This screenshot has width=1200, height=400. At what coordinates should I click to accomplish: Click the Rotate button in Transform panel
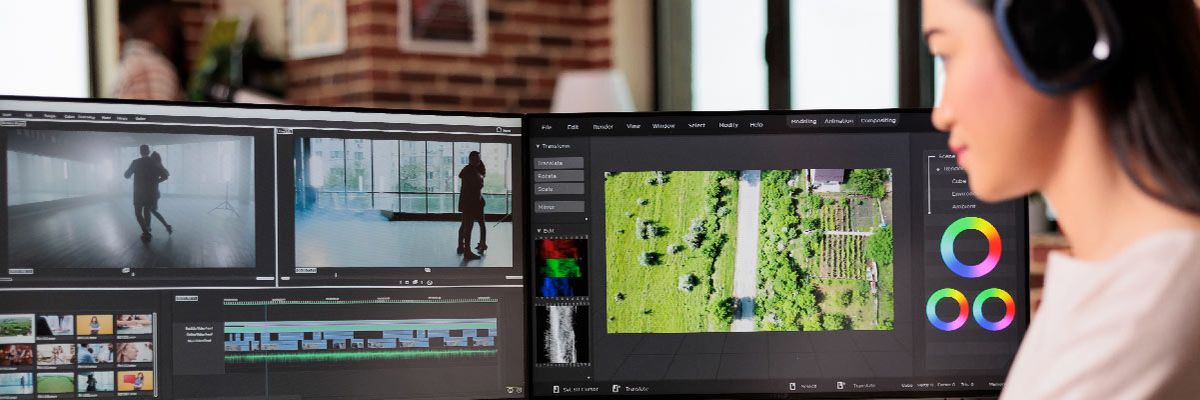point(559,175)
